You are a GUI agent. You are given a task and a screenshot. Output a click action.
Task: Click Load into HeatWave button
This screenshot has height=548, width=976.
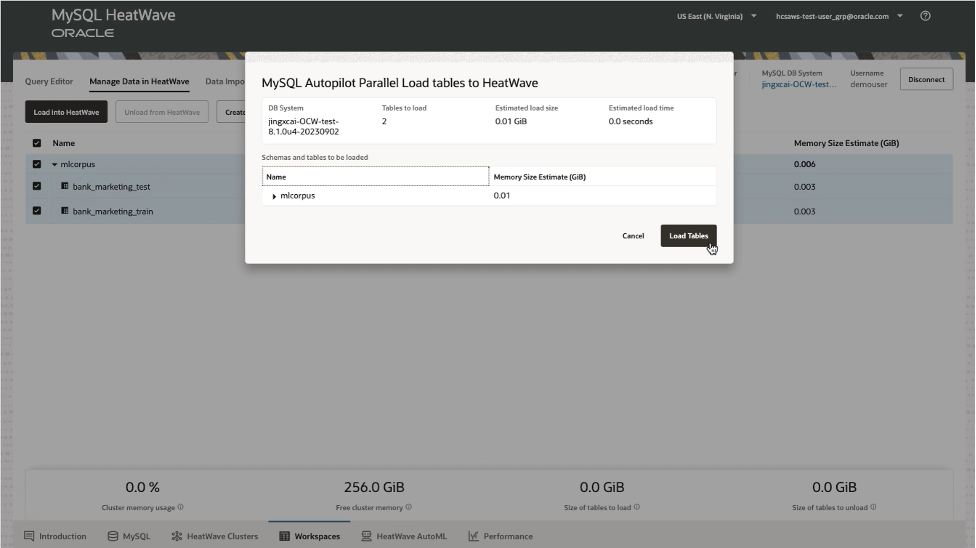pos(66,112)
